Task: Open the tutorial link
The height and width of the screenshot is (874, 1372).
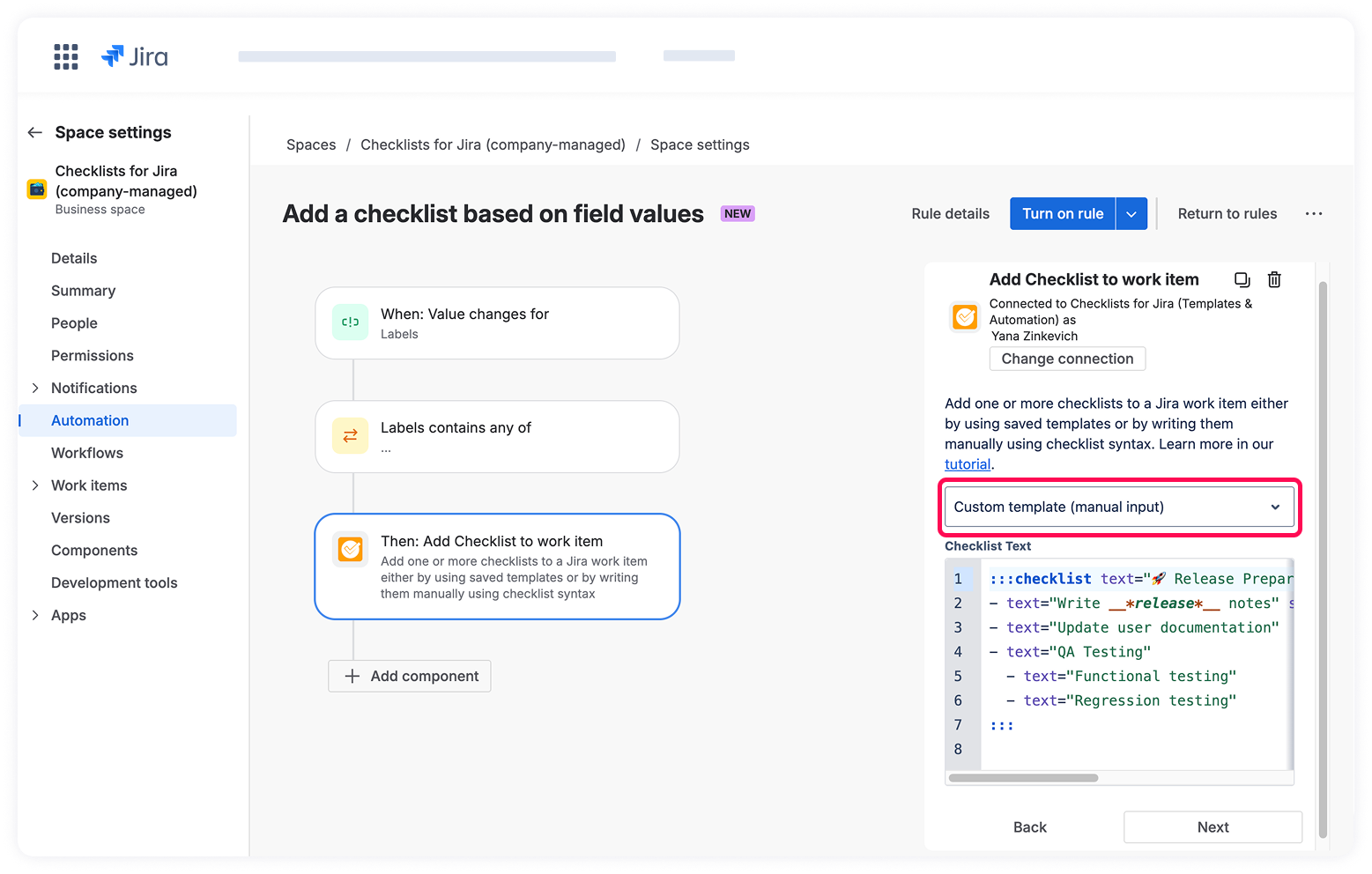Action: tap(968, 464)
